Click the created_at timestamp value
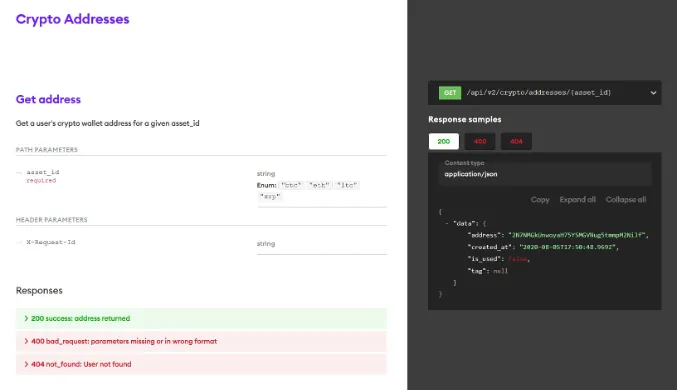This screenshot has height=390, width=678. tap(567, 247)
